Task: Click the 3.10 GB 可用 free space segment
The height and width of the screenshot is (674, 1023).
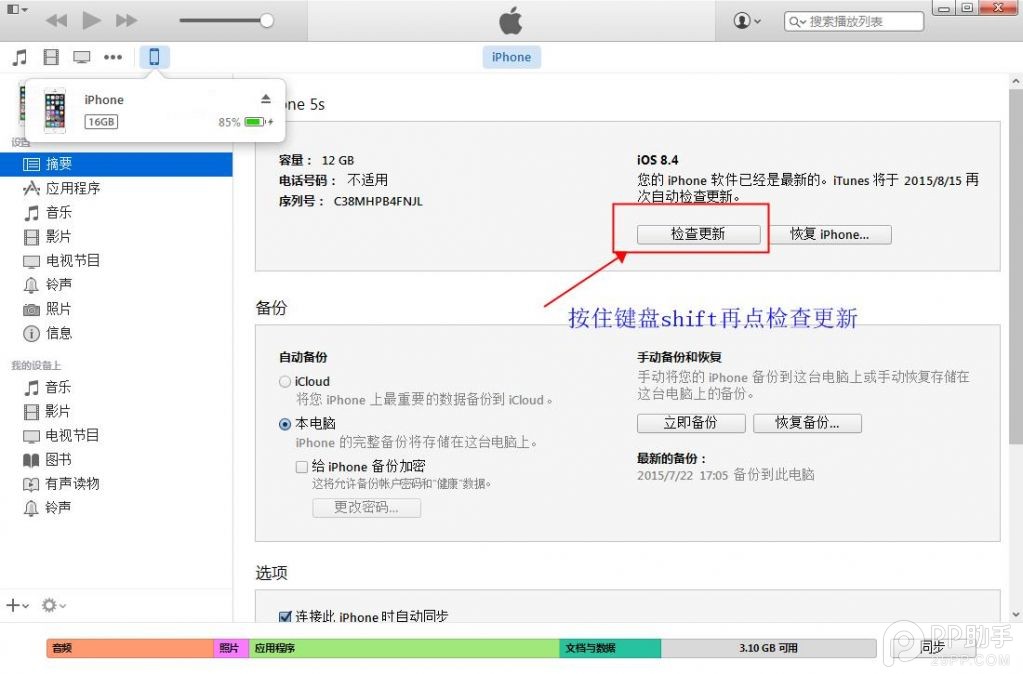Action: click(769, 648)
